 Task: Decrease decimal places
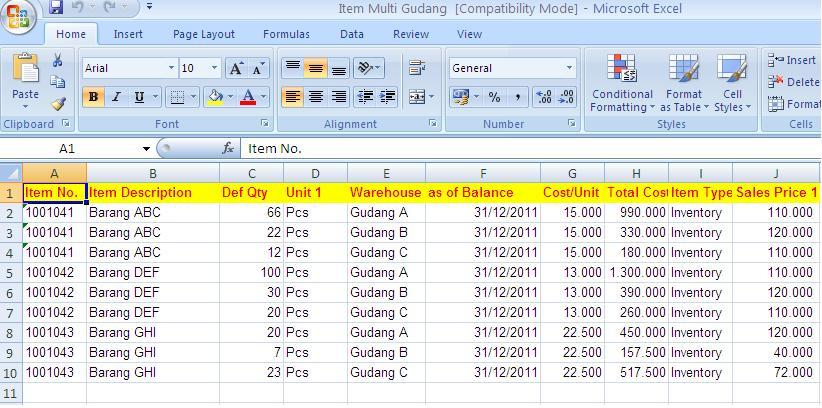tap(567, 97)
